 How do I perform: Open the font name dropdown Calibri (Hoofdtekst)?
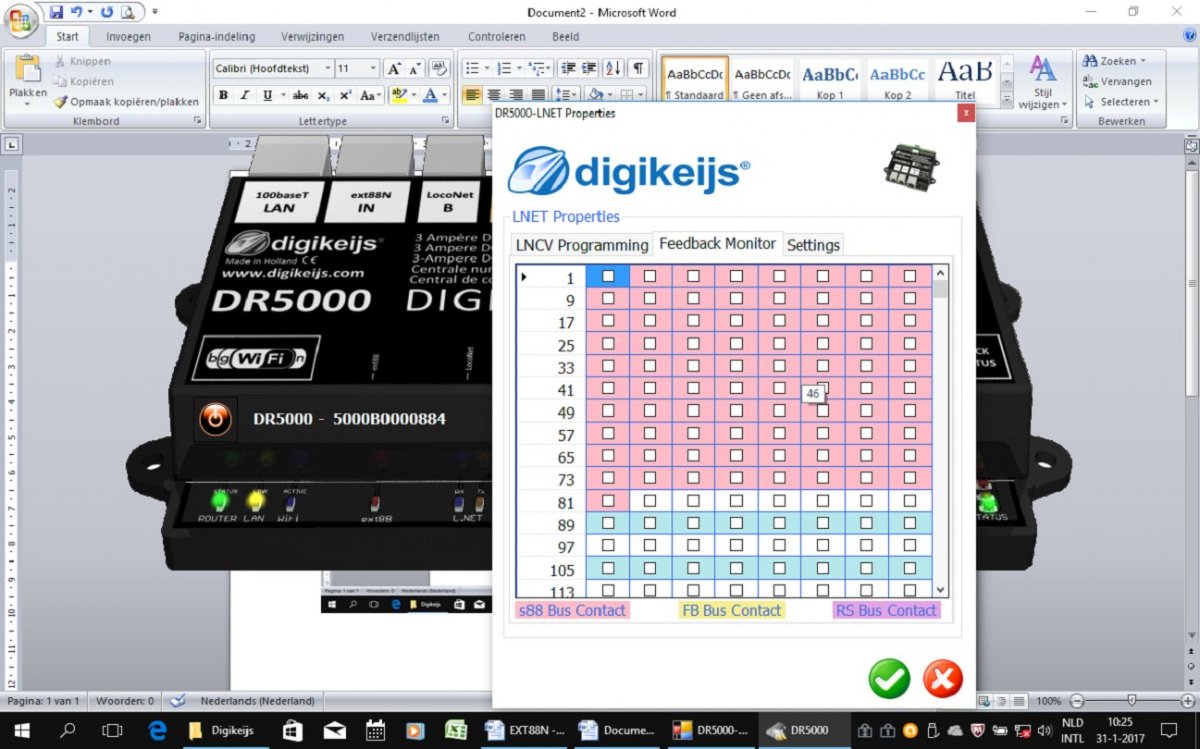click(328, 69)
